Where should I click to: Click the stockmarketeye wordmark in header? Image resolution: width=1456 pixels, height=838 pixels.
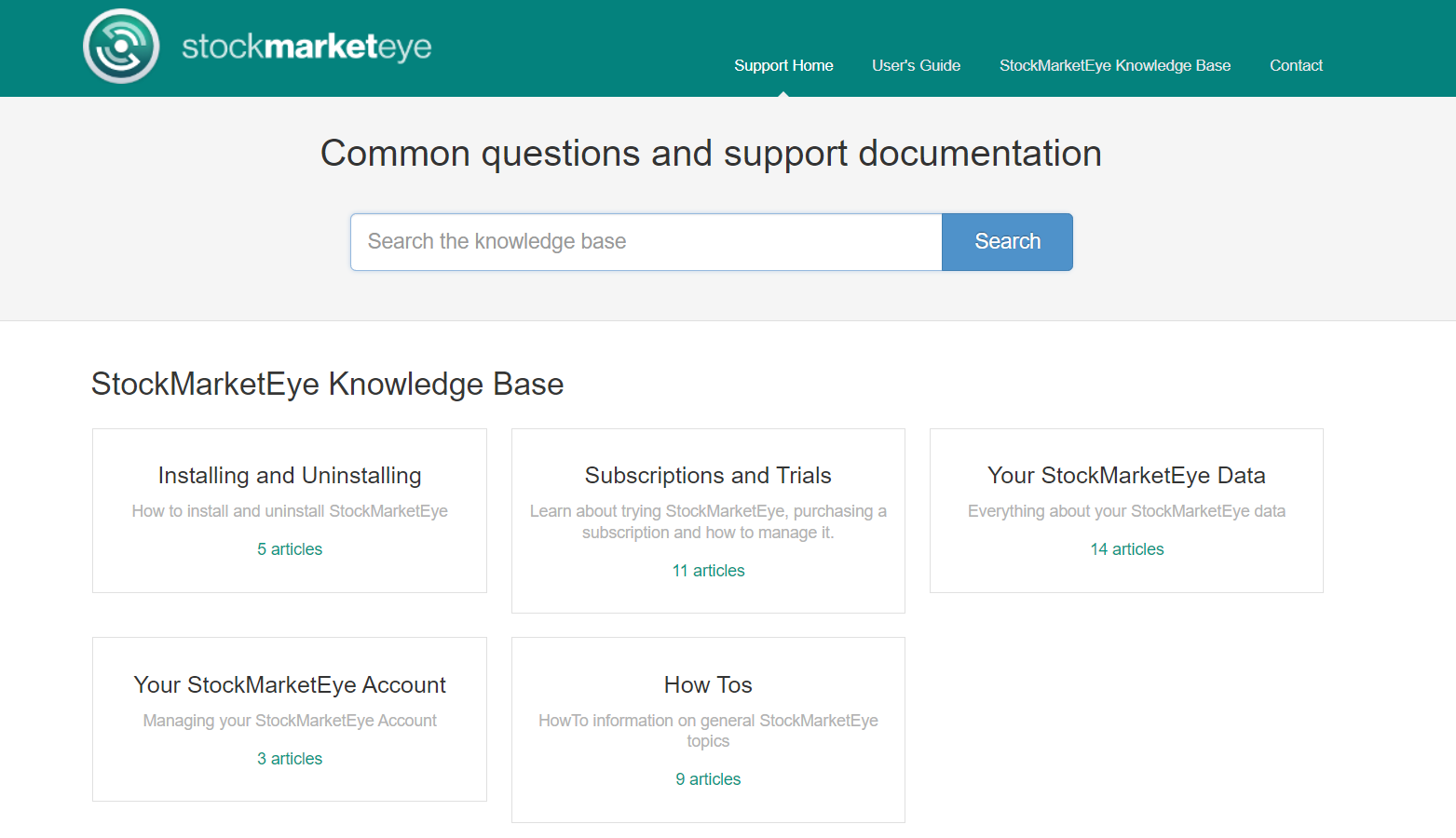coord(306,47)
